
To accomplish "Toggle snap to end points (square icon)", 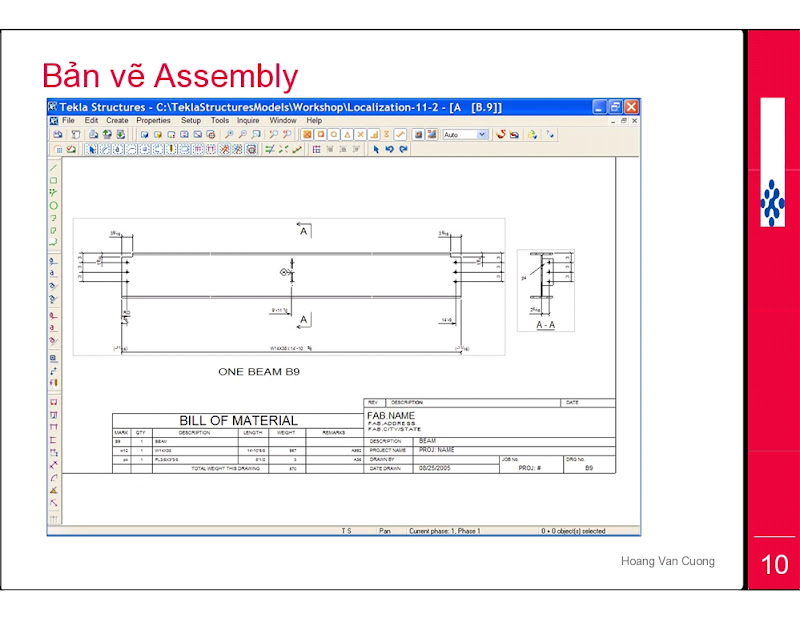I will (320, 135).
